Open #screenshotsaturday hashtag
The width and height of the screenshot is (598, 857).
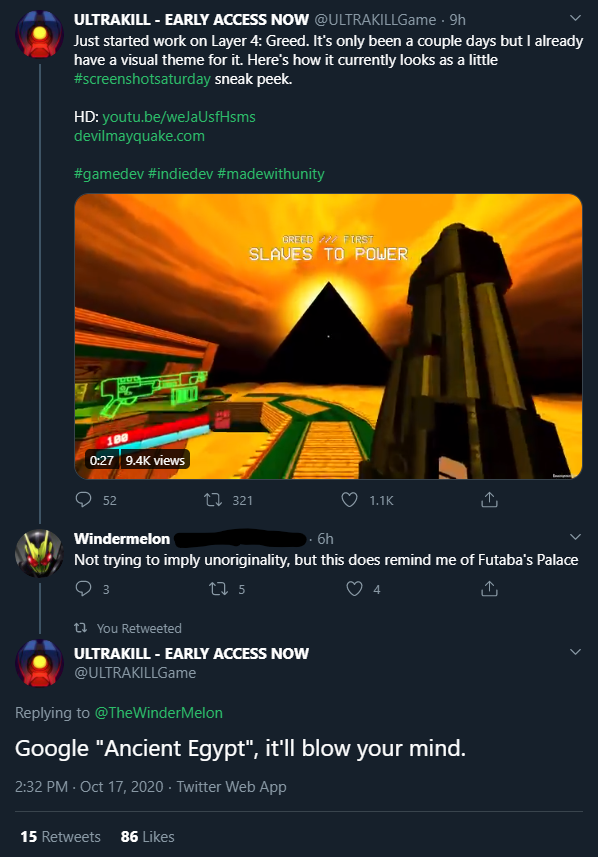142,79
